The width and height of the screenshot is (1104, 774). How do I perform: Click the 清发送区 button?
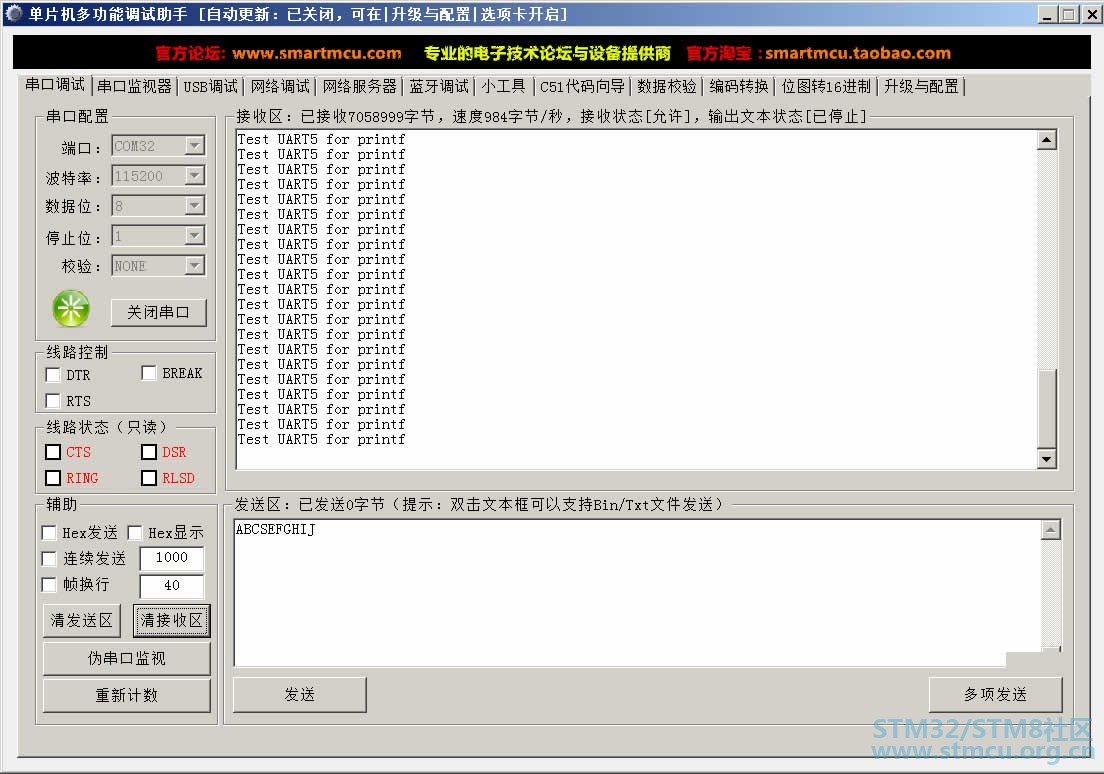(x=82, y=620)
